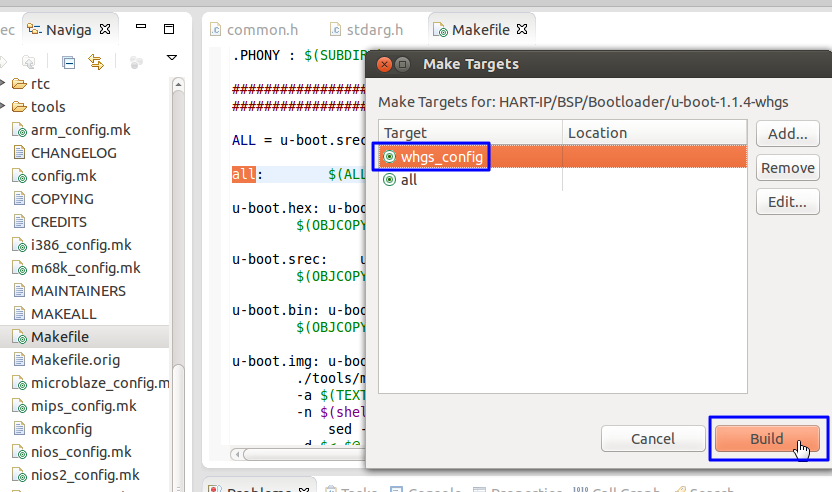The image size is (832, 492).
Task: Maximize the Navigator view panel
Action: coord(169,29)
